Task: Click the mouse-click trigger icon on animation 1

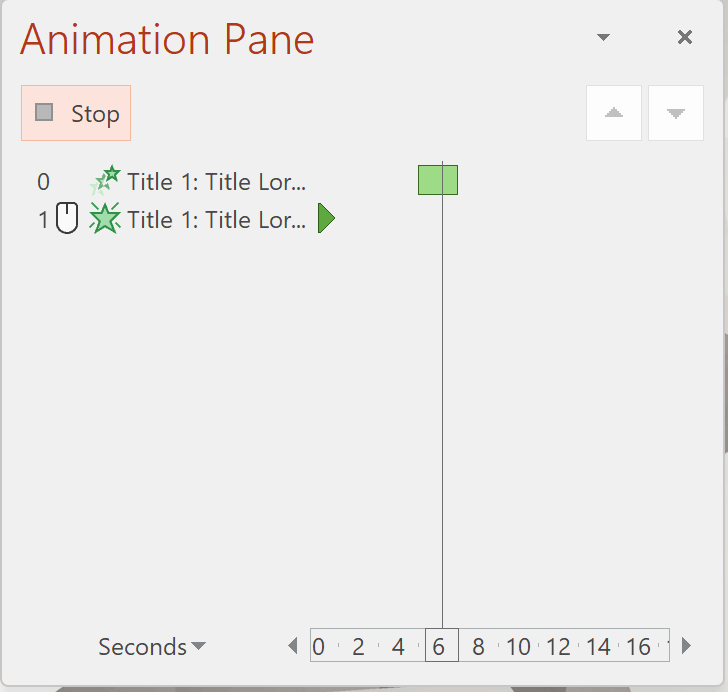Action: (67, 218)
